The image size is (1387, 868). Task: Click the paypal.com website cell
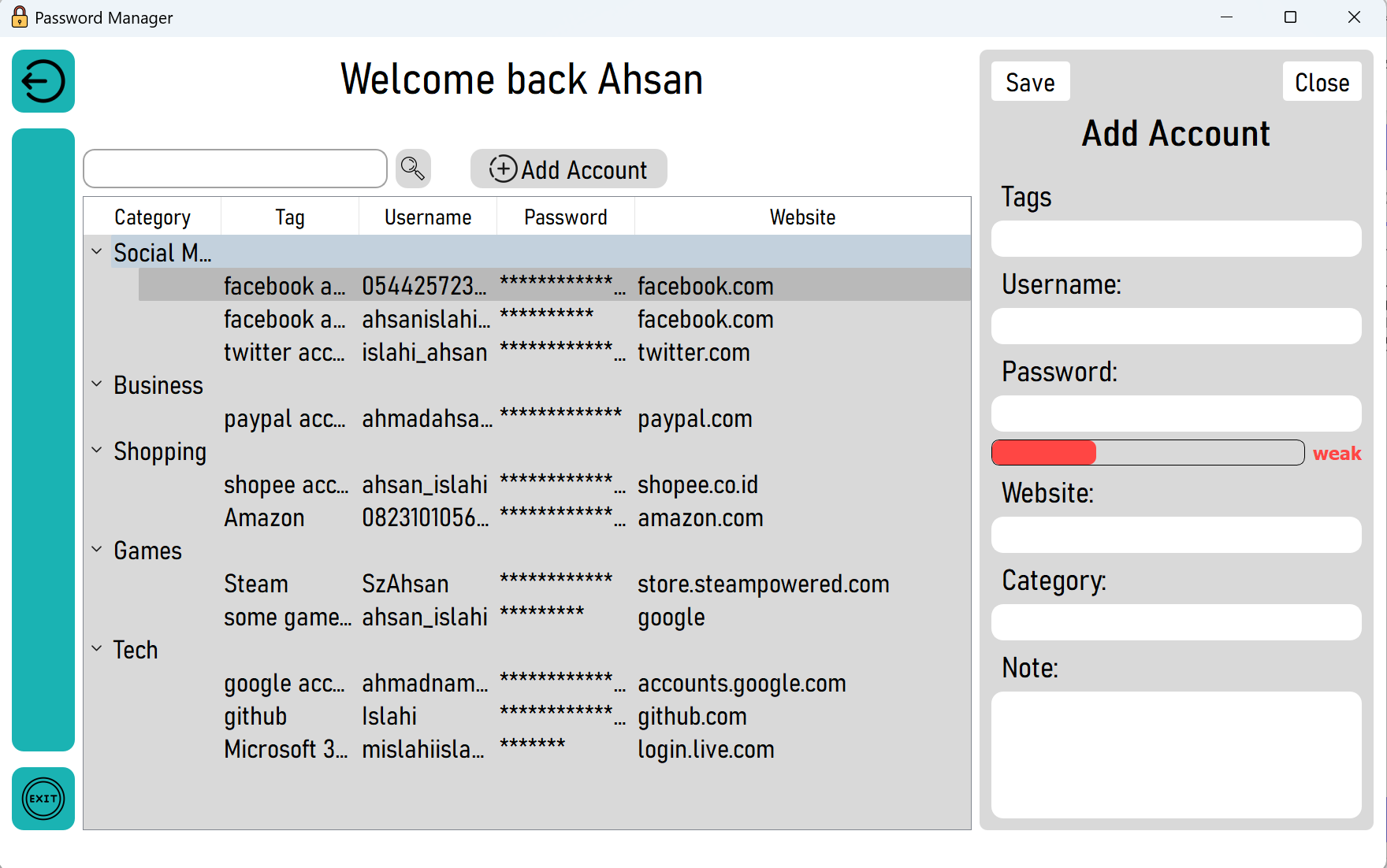pyautogui.click(x=695, y=418)
